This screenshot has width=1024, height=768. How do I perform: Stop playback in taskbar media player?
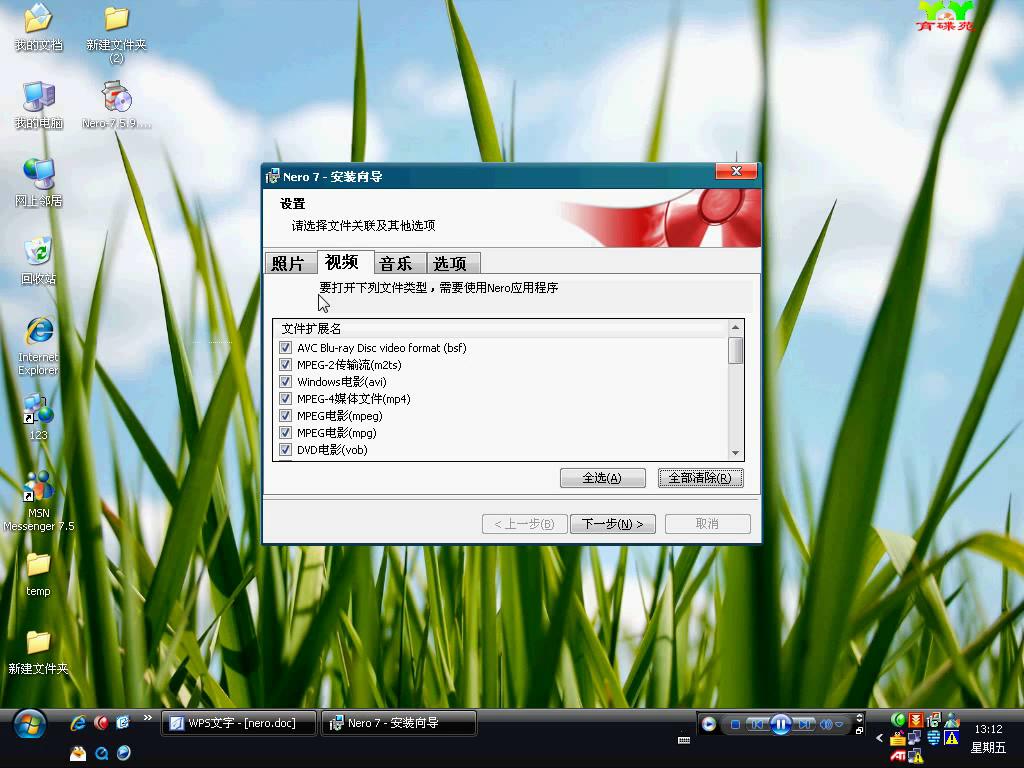735,724
